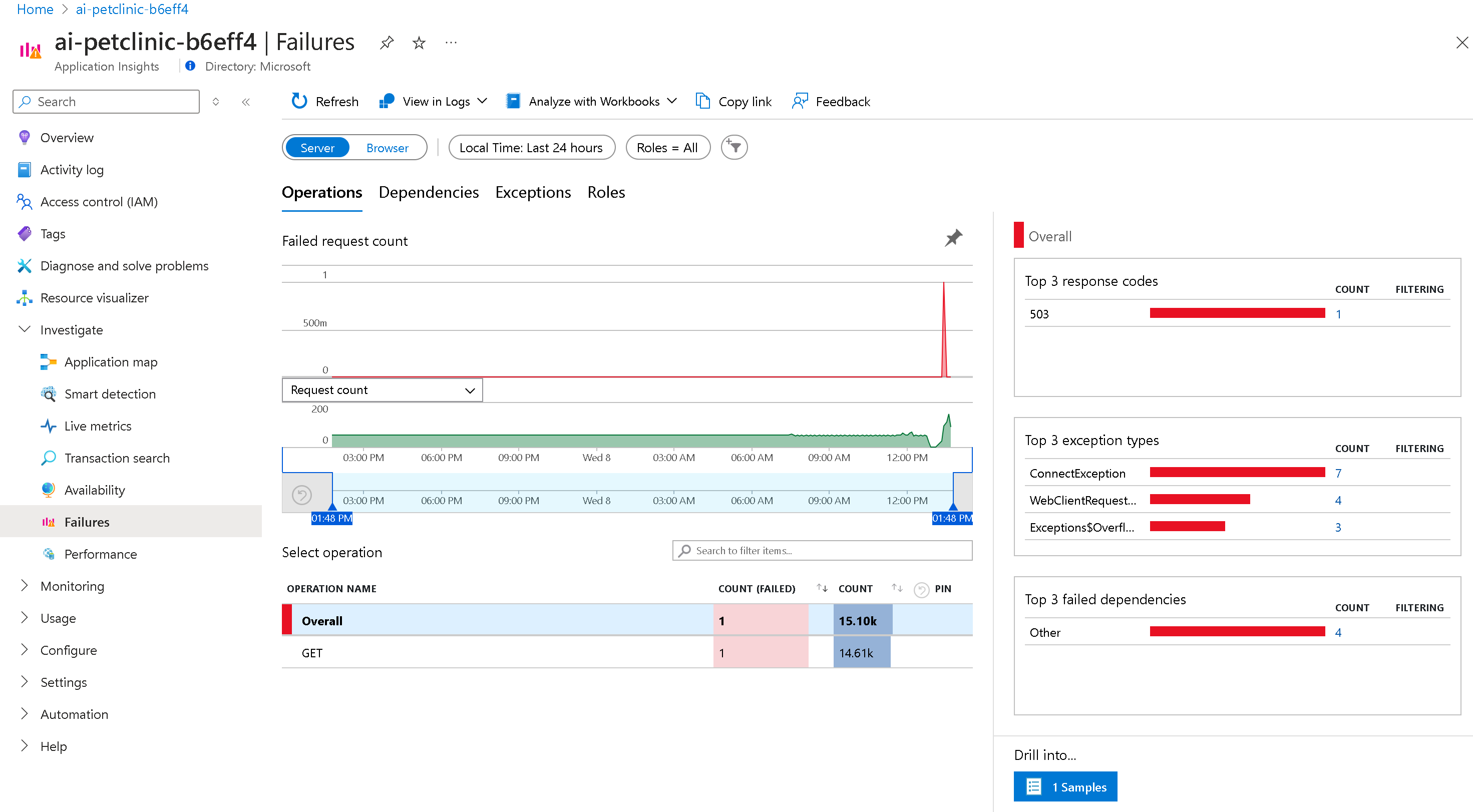Switch to the Exceptions tab
Viewport: 1473px width, 812px height.
[x=532, y=192]
